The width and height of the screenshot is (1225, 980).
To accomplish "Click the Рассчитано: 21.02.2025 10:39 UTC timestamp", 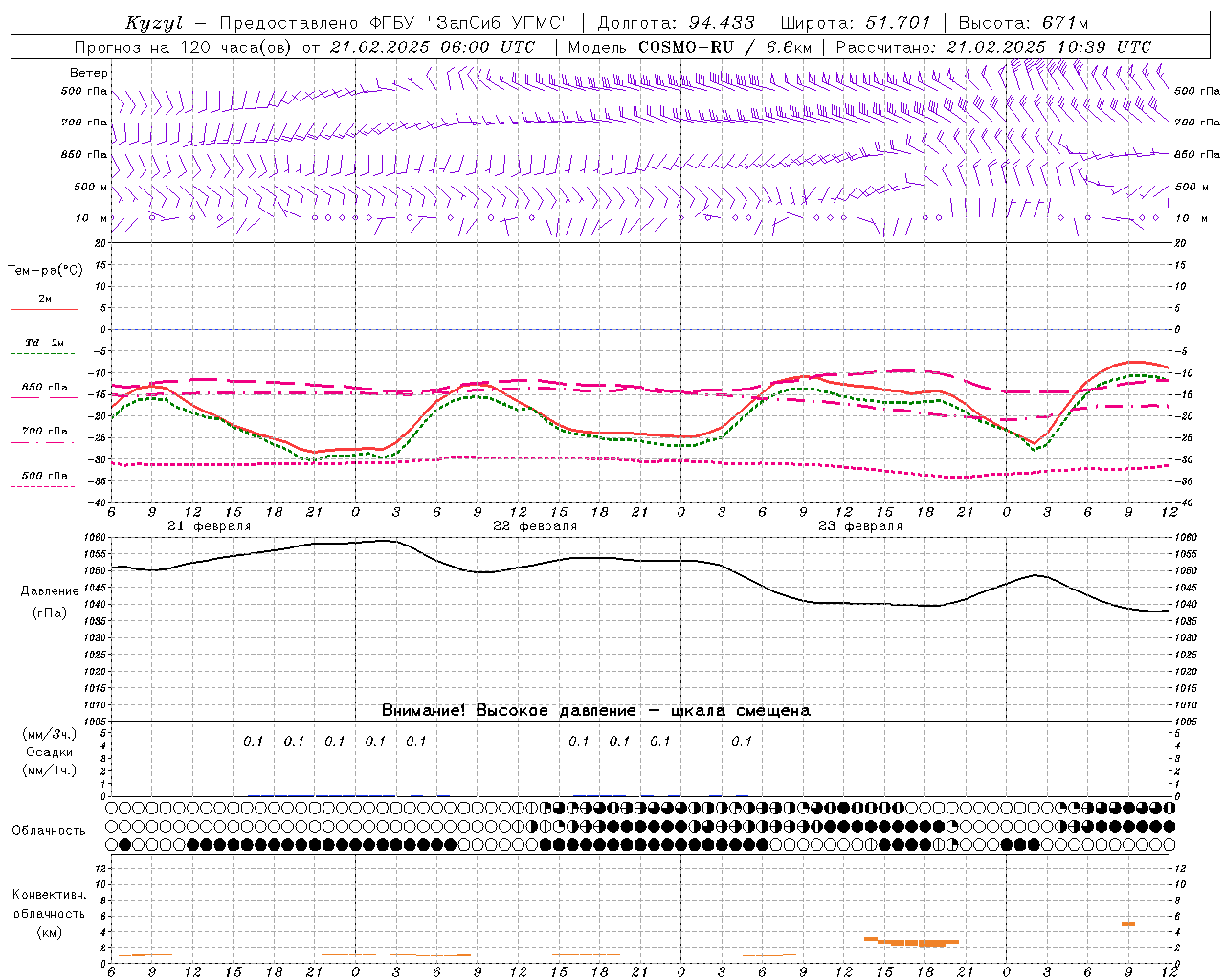I will (x=993, y=47).
